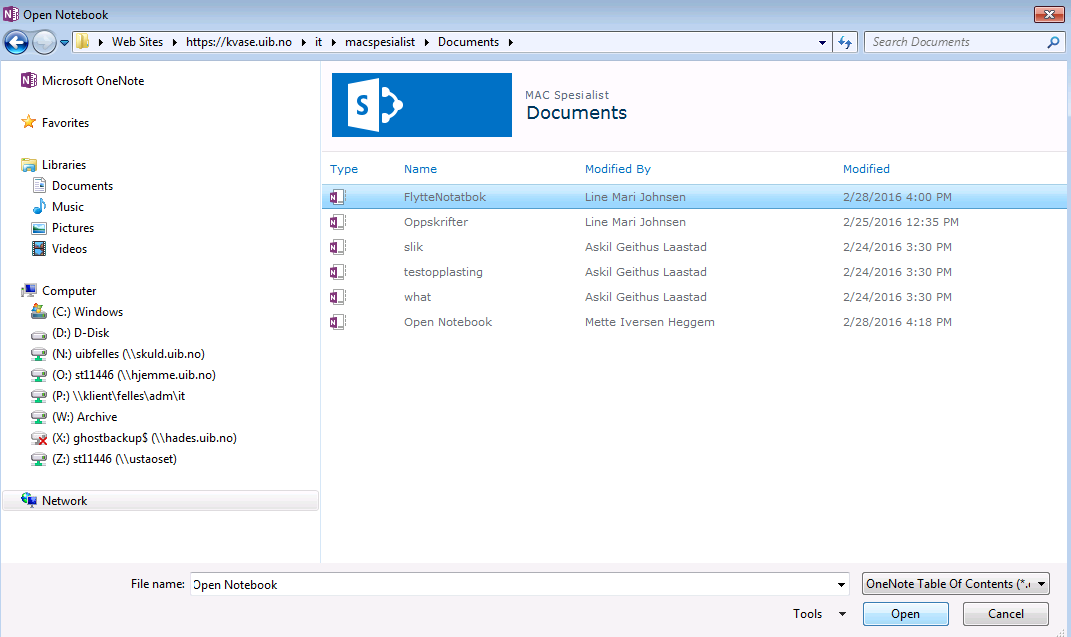Viewport: 1071px width, 637px height.
Task: Click the SharePoint logo banner
Action: click(x=421, y=105)
